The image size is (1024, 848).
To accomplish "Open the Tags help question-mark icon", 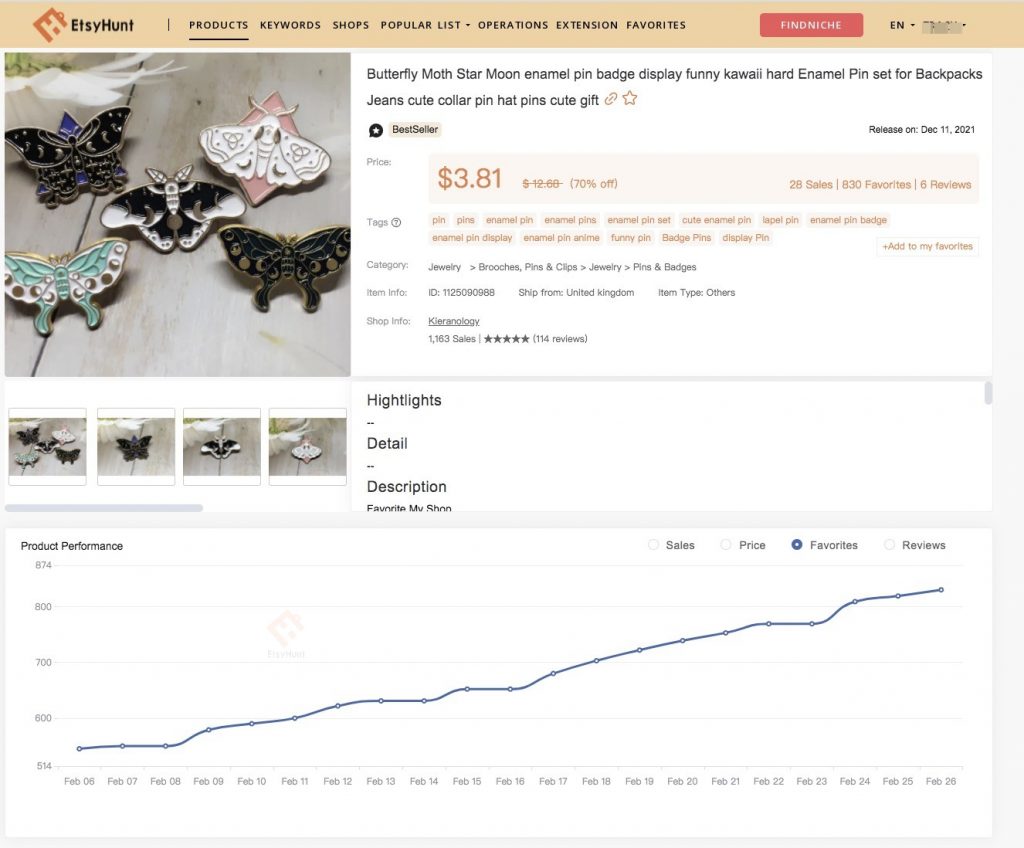I will coord(396,222).
